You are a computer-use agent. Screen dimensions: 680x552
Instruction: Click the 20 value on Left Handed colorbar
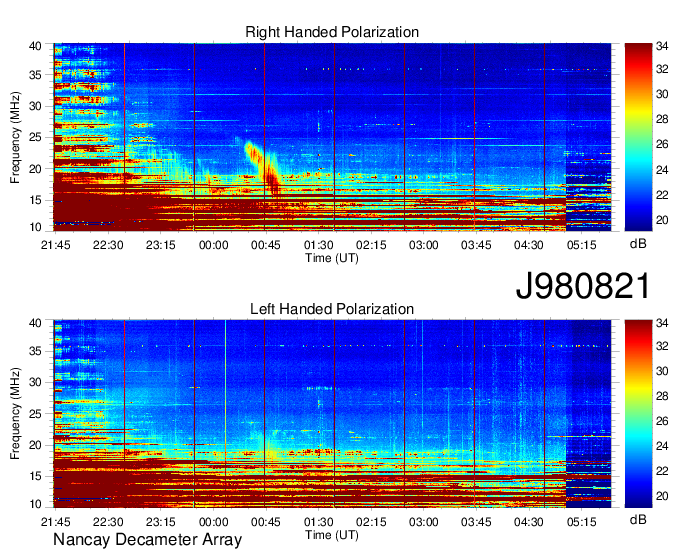(x=662, y=496)
